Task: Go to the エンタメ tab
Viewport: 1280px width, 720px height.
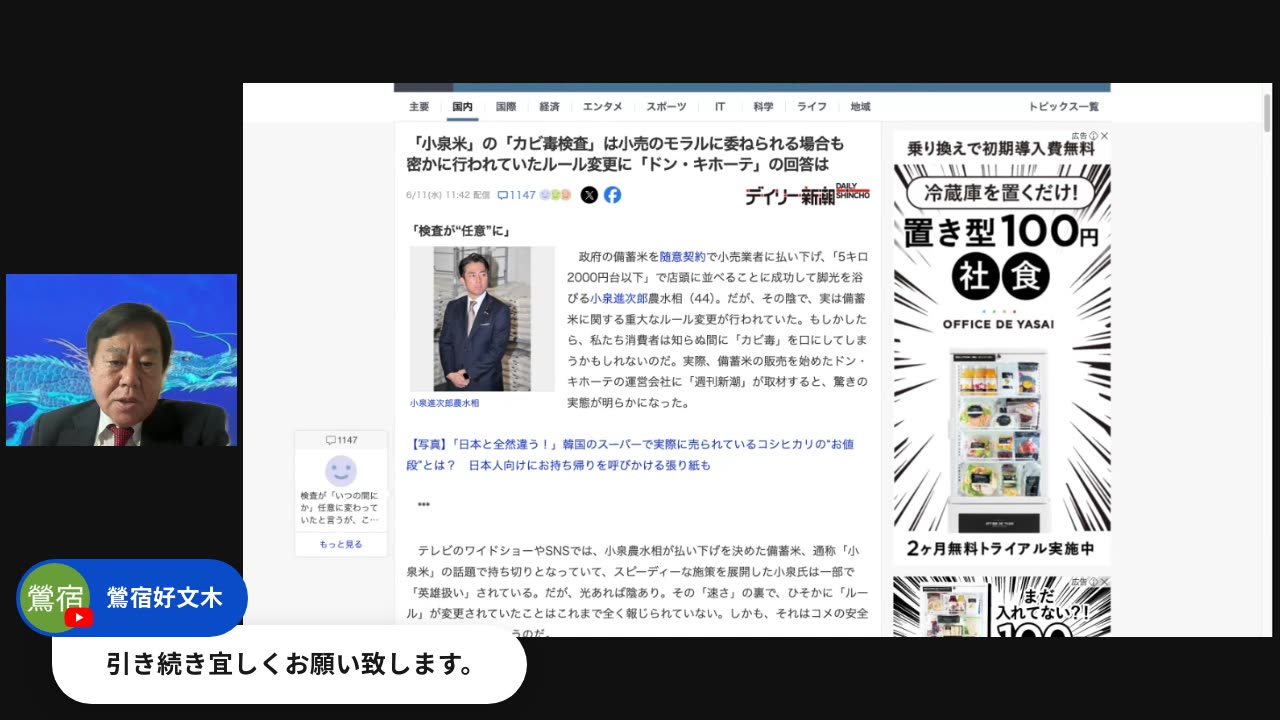Action: [x=602, y=107]
